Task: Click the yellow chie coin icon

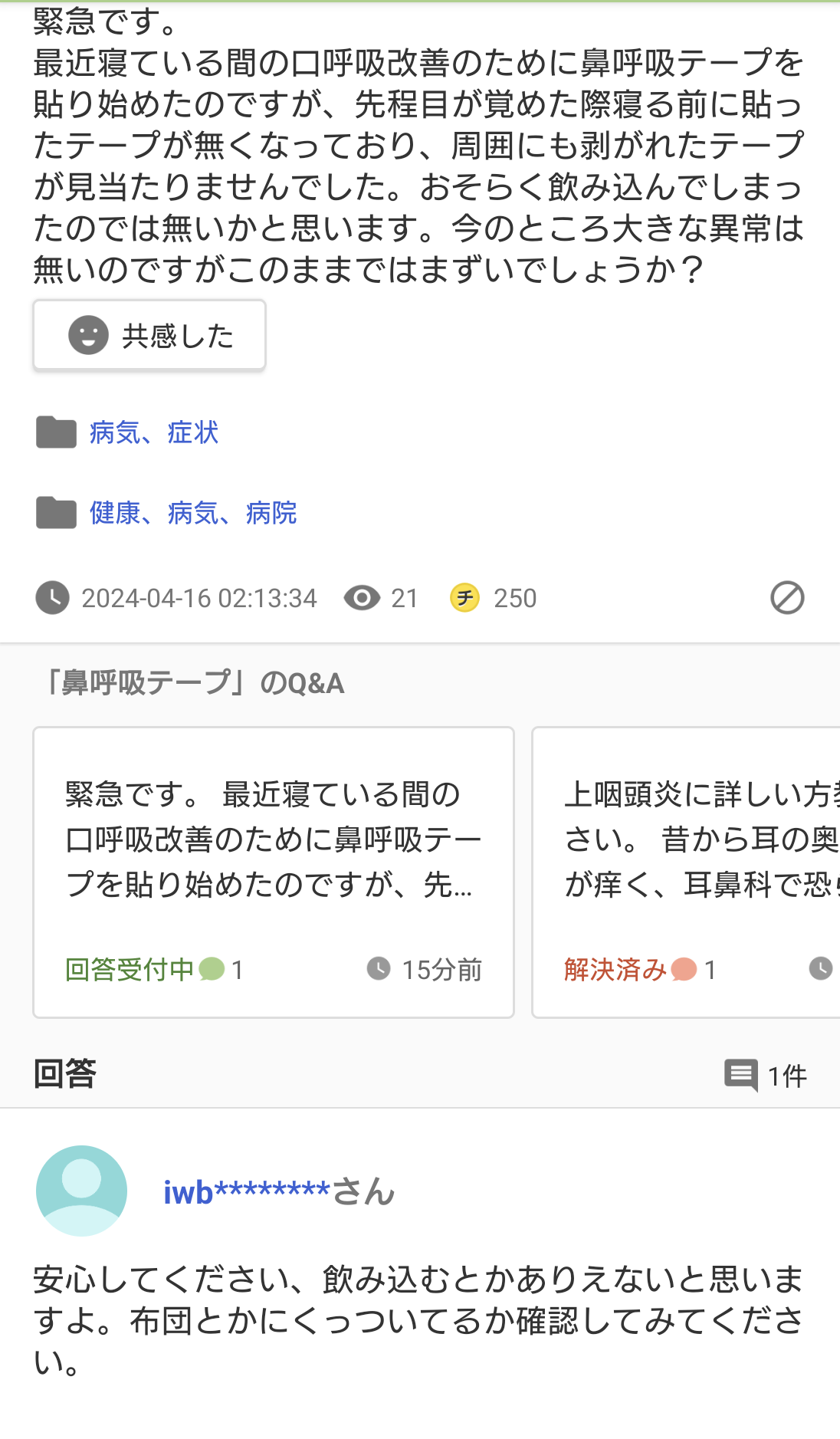Action: click(464, 598)
